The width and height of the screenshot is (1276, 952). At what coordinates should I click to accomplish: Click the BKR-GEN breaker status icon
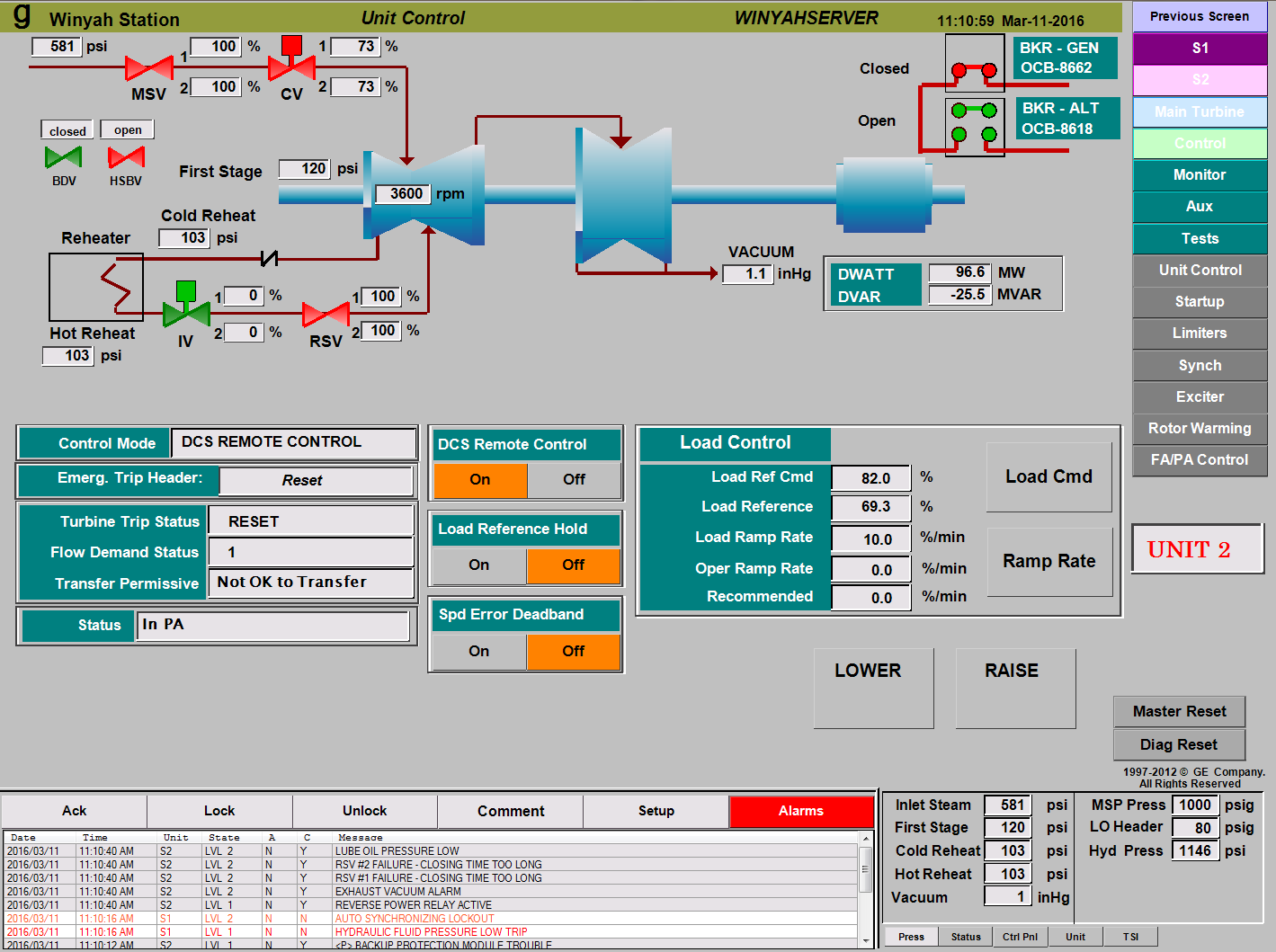[974, 64]
